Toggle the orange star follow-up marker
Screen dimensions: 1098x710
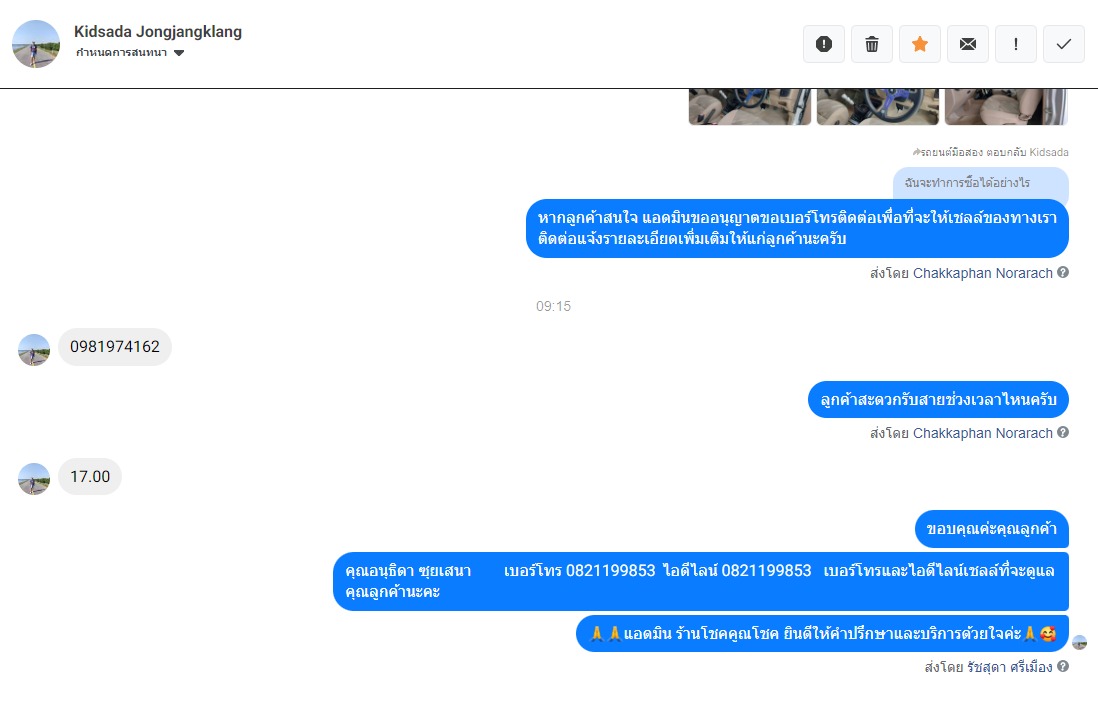919,44
